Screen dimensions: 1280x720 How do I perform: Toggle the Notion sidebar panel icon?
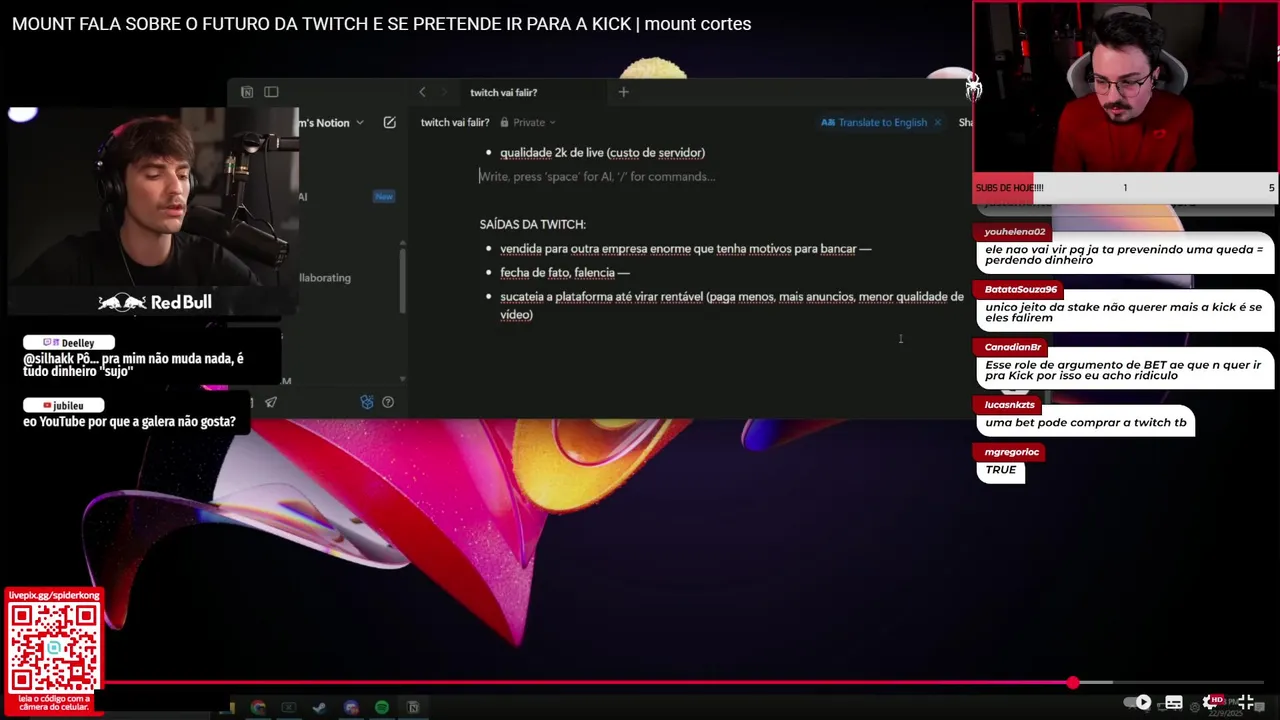[271, 92]
